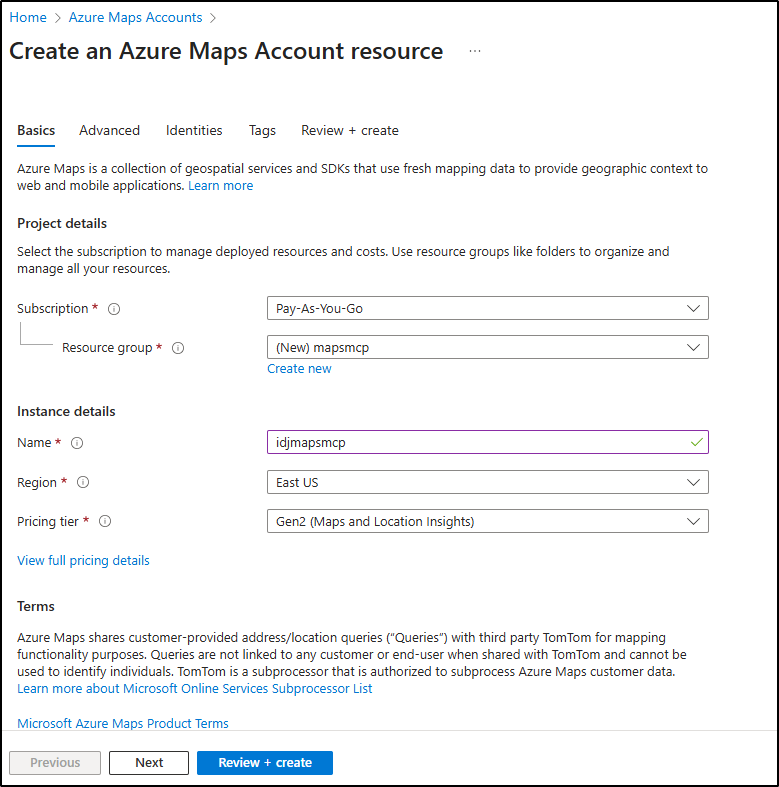Click the info icon beside Resource group
Screen dimensions: 779x787
178,348
